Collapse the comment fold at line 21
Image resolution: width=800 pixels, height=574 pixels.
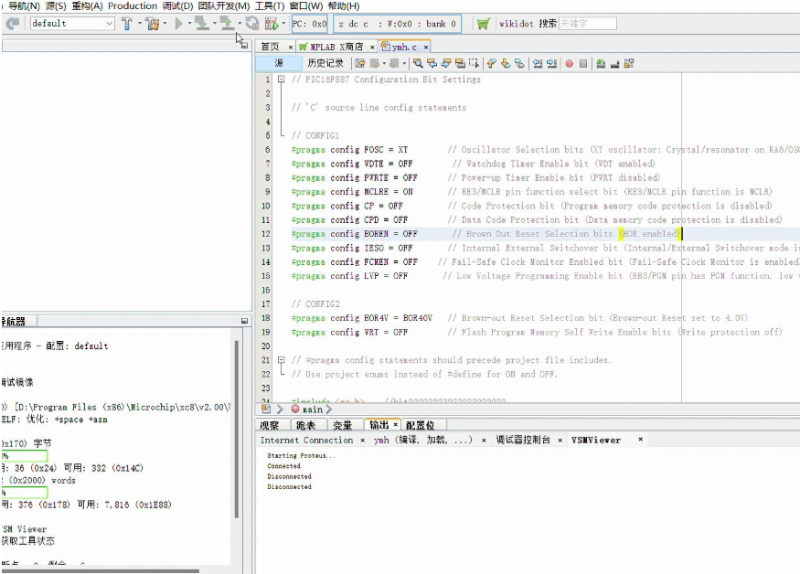(x=281, y=360)
